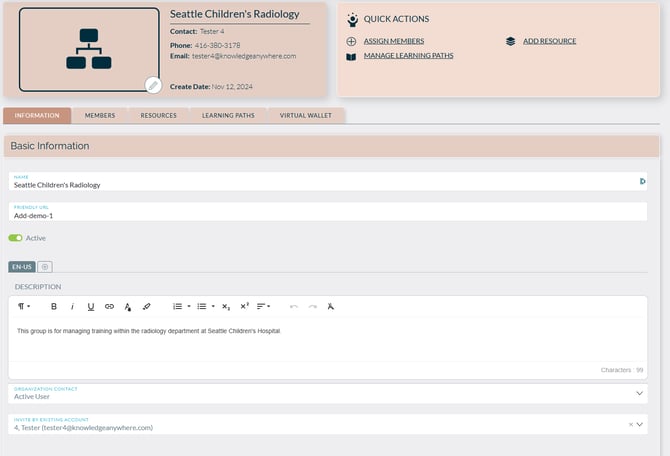
Task: Click inside the description text area
Action: (x=328, y=341)
